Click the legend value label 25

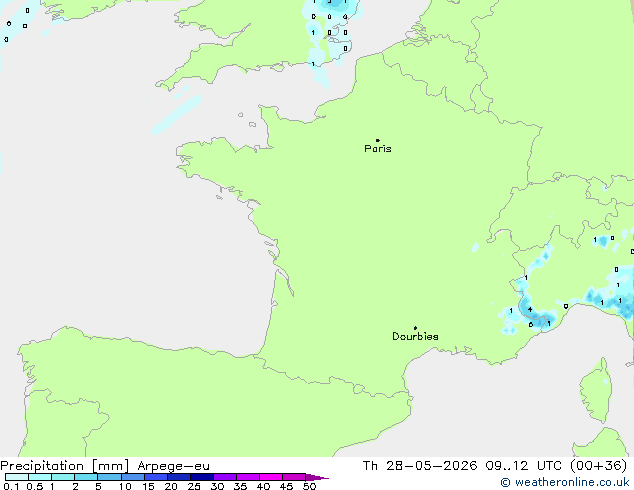tap(194, 486)
